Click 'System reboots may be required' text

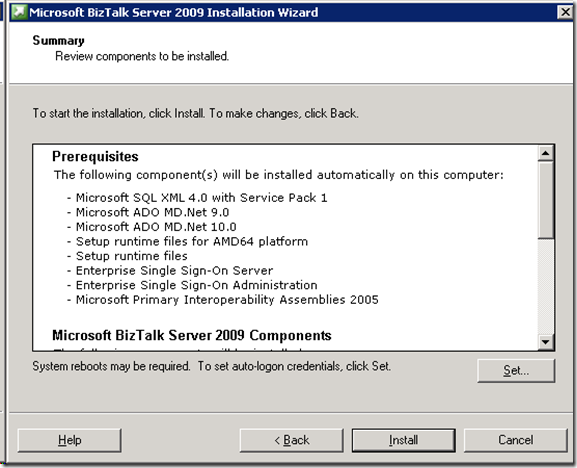coord(111,366)
